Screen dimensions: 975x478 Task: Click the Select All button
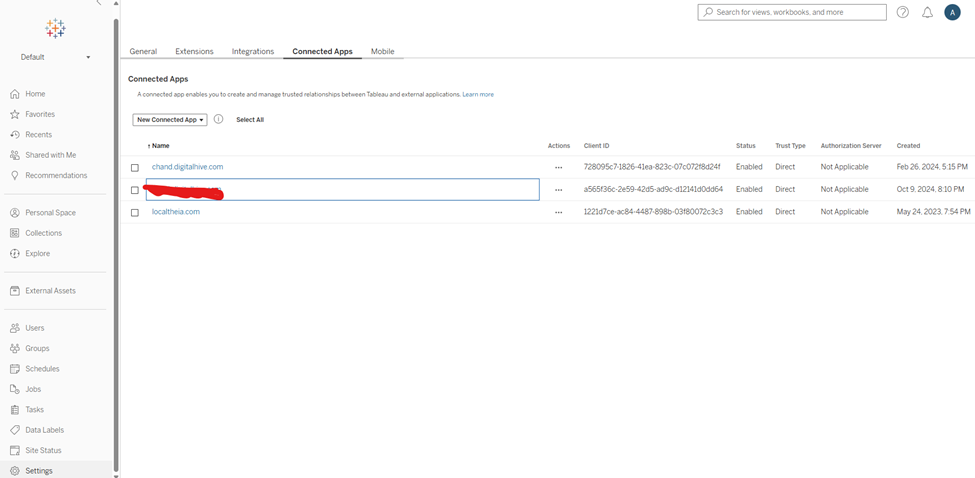(250, 120)
